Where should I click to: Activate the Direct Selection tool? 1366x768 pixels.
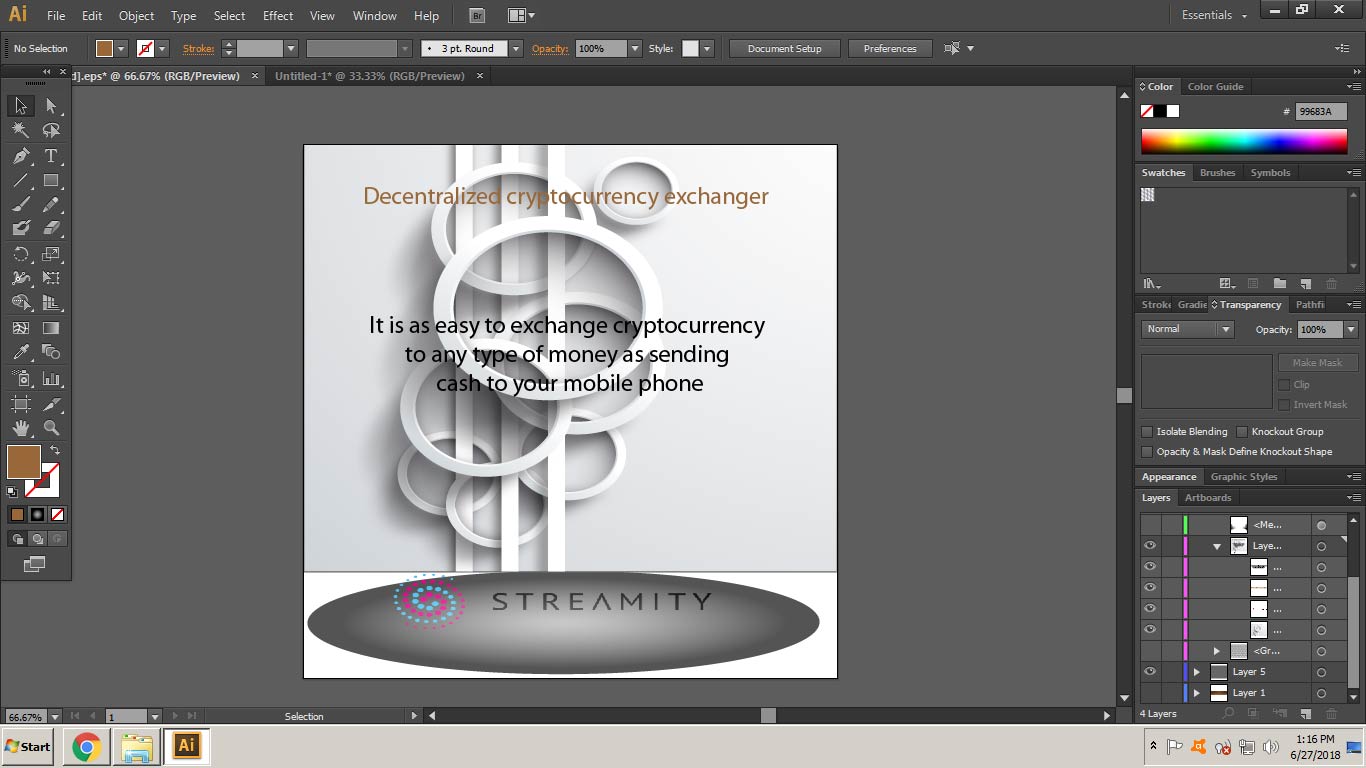pos(51,106)
